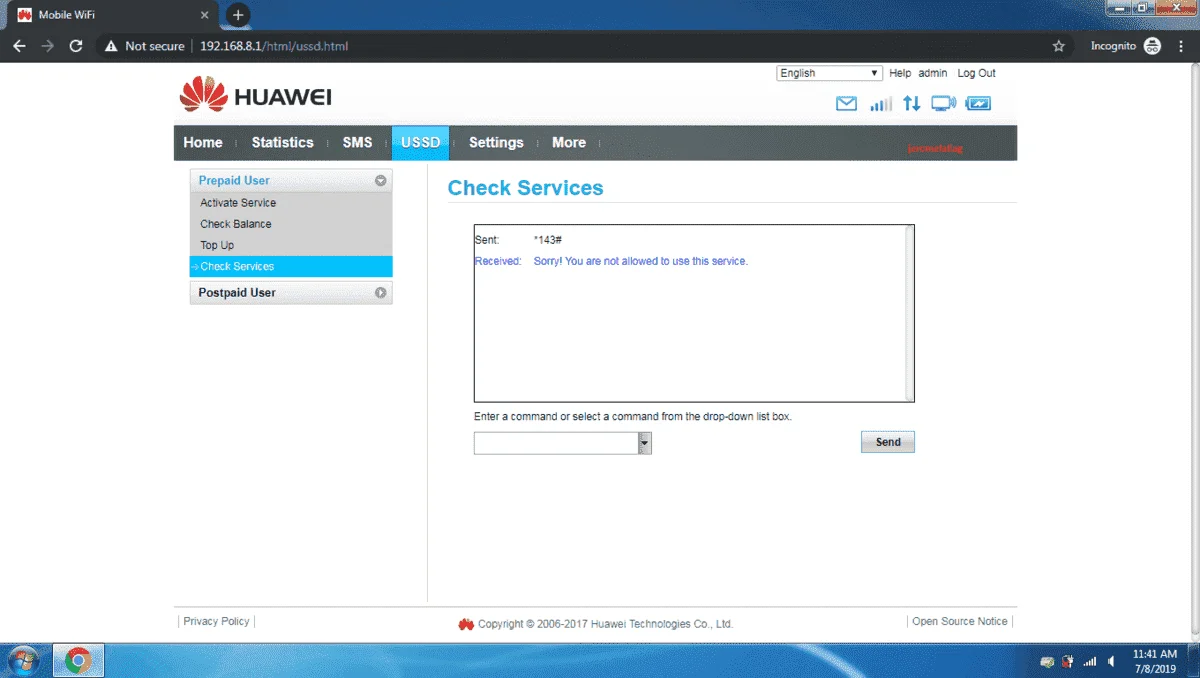This screenshot has width=1200, height=678.
Task: Open a new browser tab
Action: (x=238, y=15)
